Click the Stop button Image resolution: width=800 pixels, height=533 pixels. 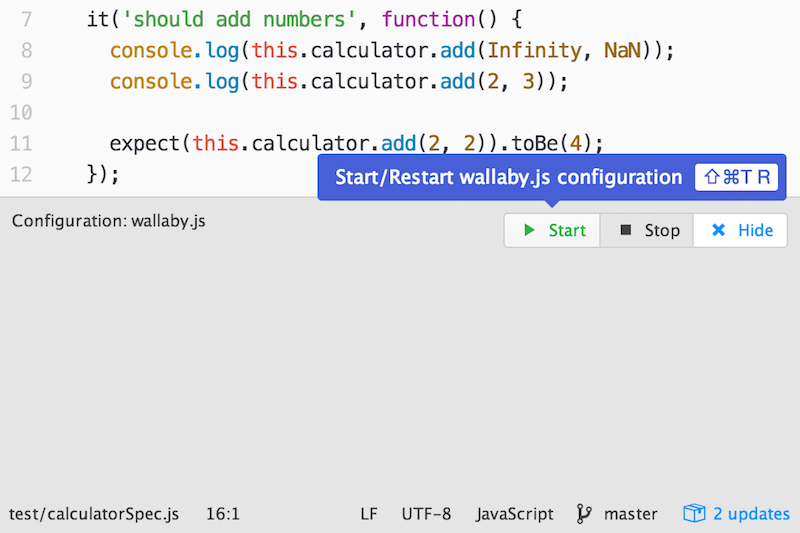tap(647, 231)
